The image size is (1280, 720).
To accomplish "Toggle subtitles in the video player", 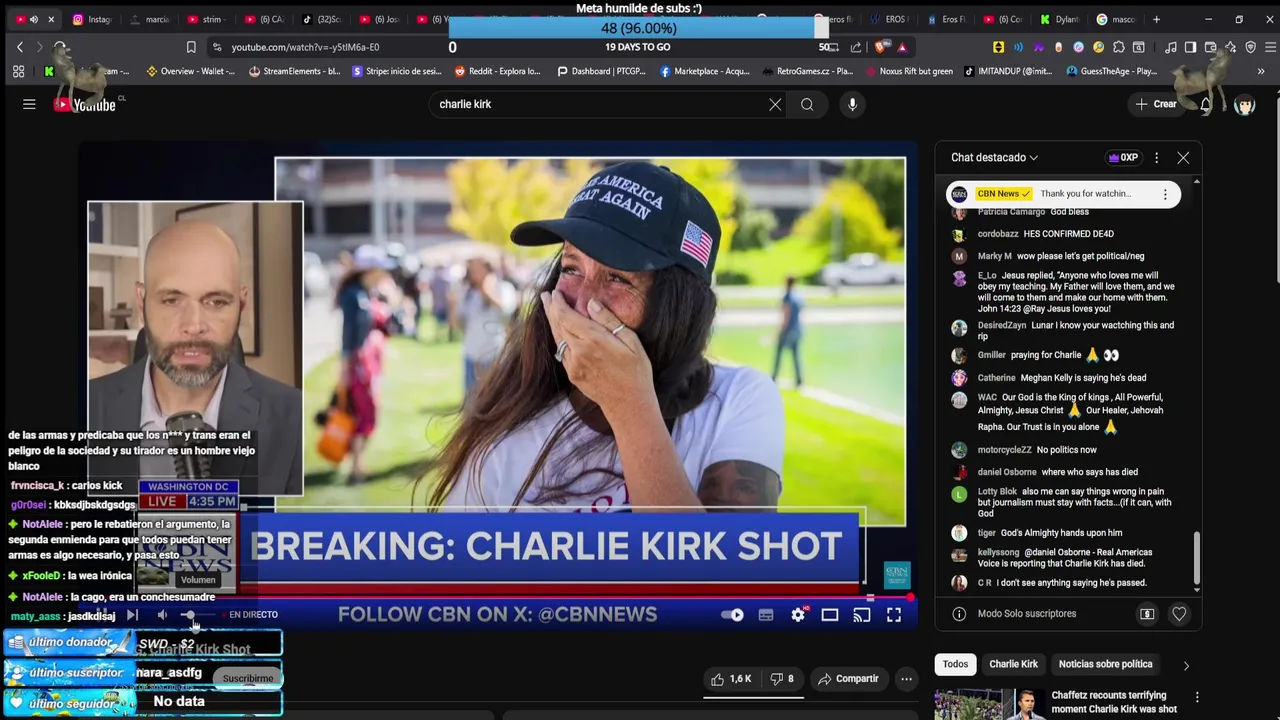I will pos(766,615).
